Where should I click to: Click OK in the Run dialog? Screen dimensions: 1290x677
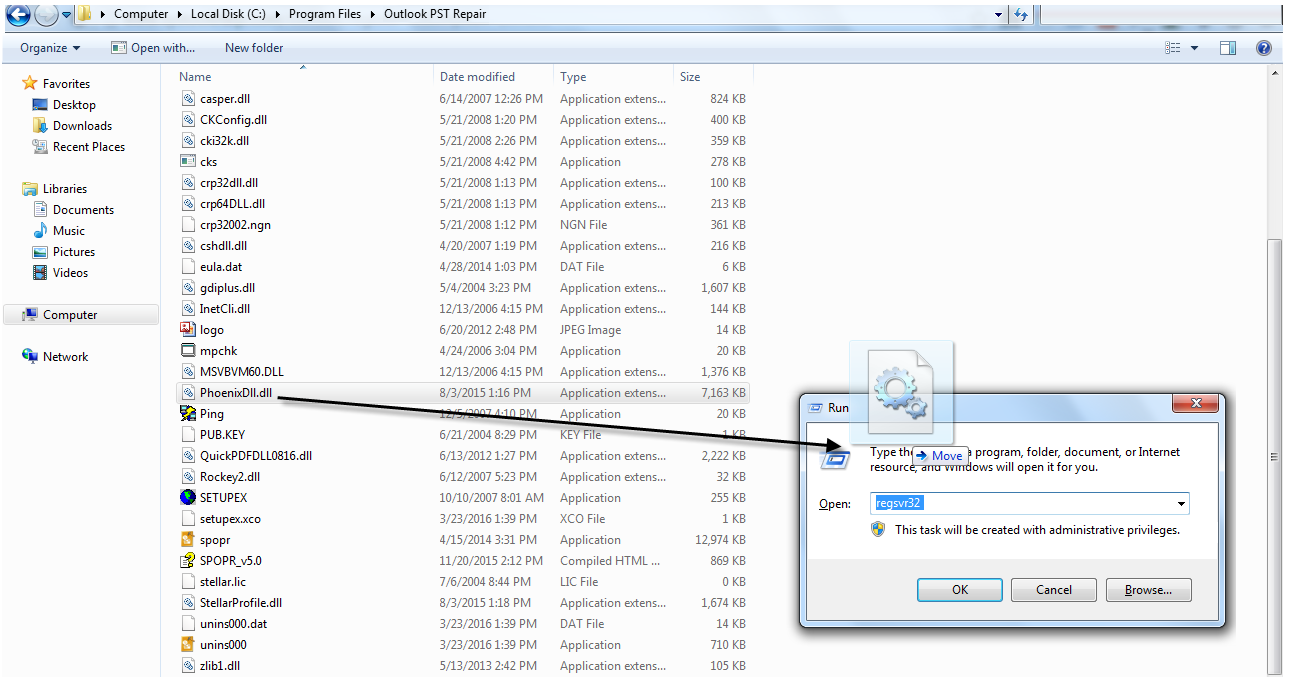(x=960, y=590)
